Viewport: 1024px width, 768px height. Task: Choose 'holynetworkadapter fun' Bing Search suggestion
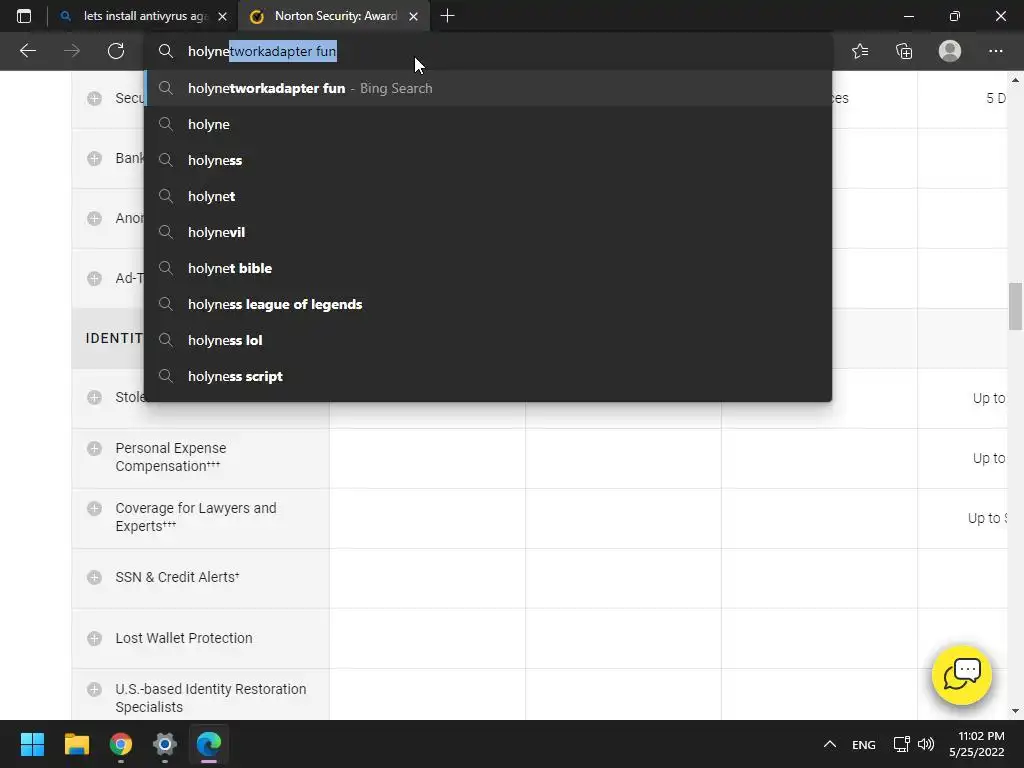[488, 88]
